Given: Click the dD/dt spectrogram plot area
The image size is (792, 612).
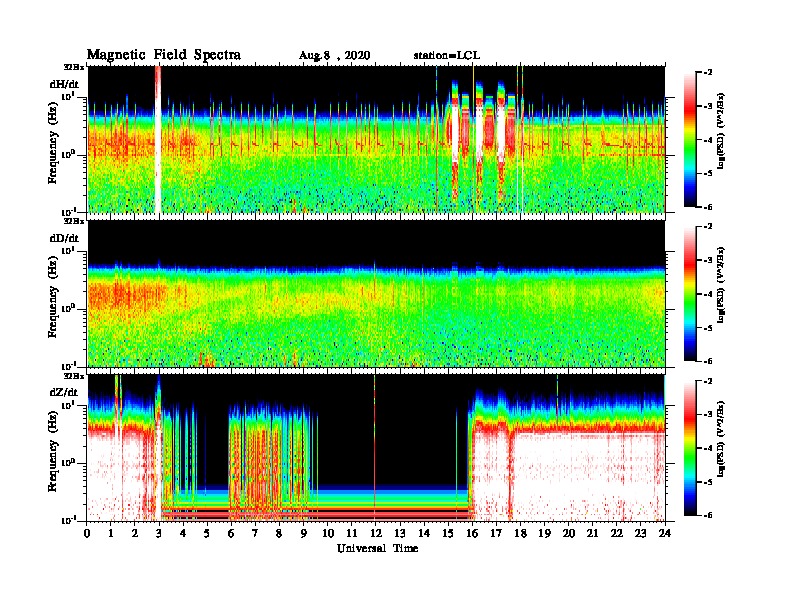Looking at the screenshot, I should (x=376, y=294).
